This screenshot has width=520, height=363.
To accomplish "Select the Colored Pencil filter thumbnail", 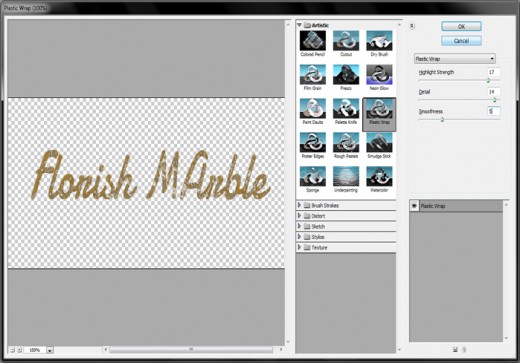I will pos(313,41).
